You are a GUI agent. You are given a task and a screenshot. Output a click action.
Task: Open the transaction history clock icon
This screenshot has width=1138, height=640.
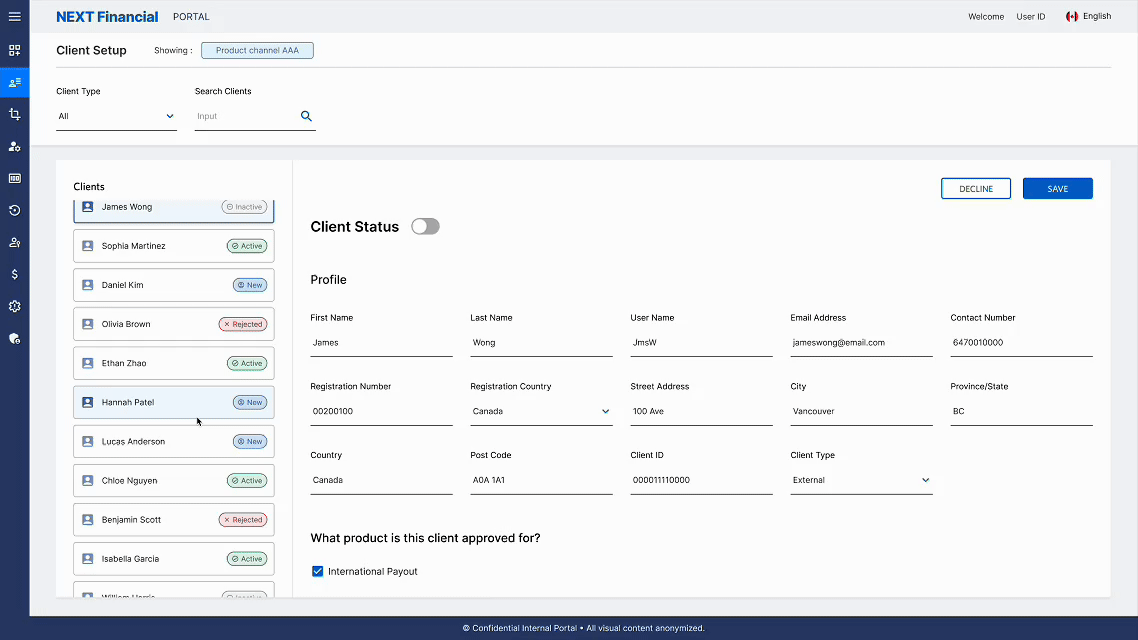coord(14,210)
